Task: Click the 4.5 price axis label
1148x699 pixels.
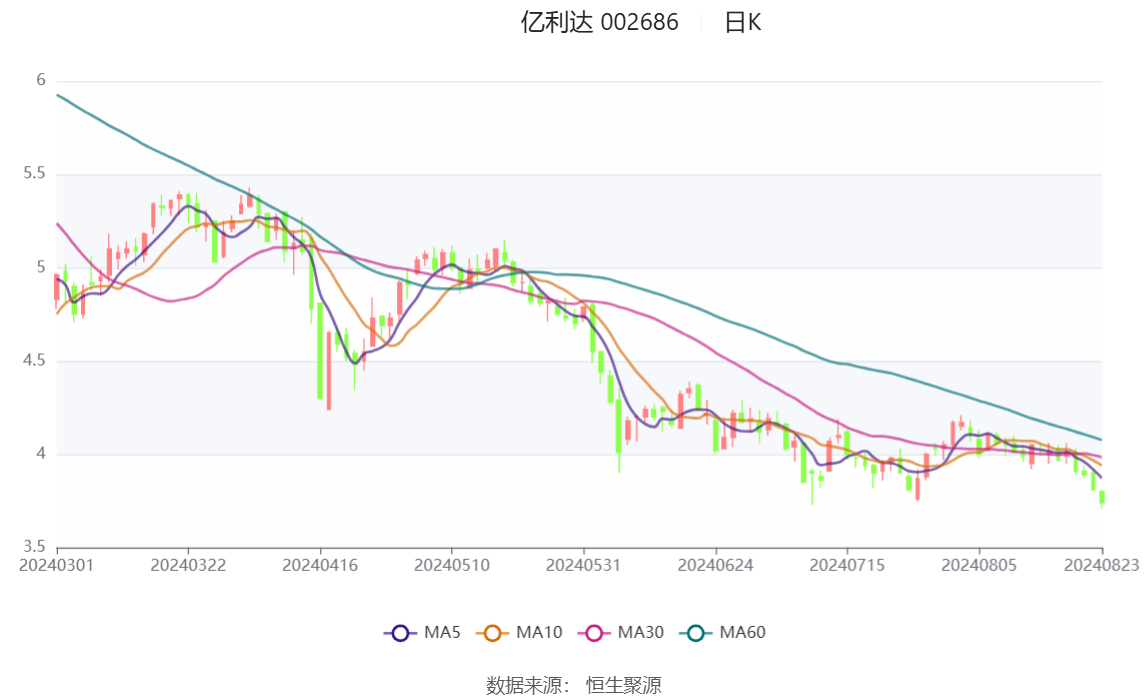Action: click(34, 360)
